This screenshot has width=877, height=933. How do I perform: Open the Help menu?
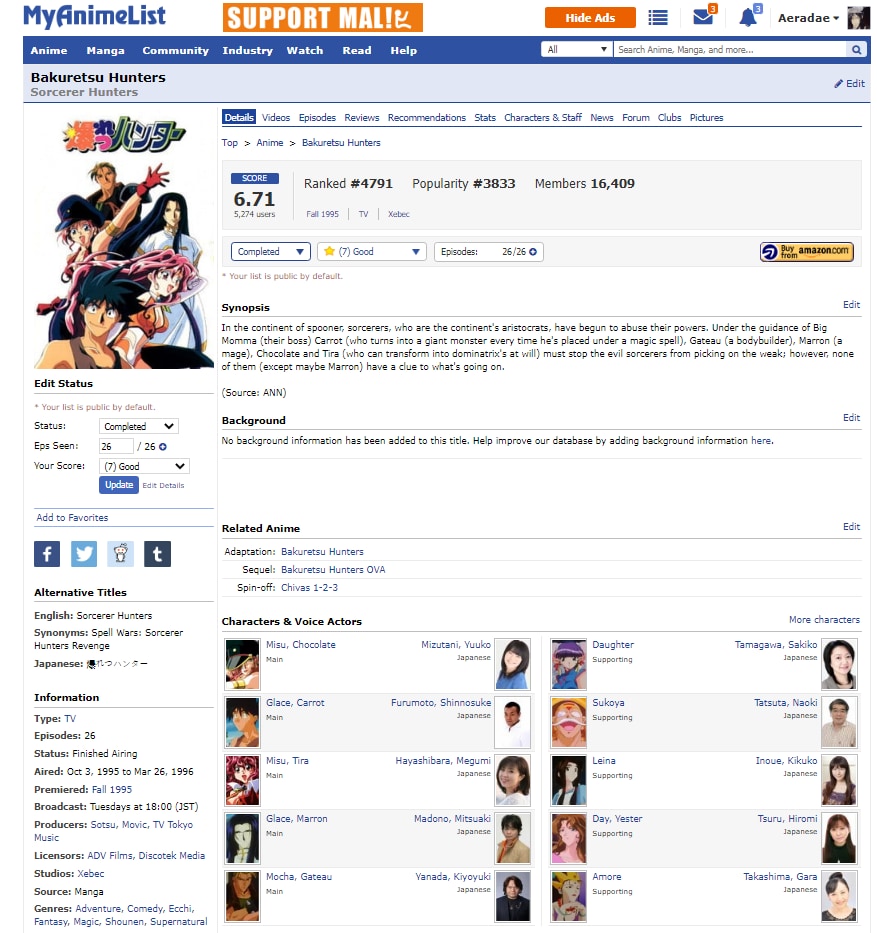tap(403, 51)
